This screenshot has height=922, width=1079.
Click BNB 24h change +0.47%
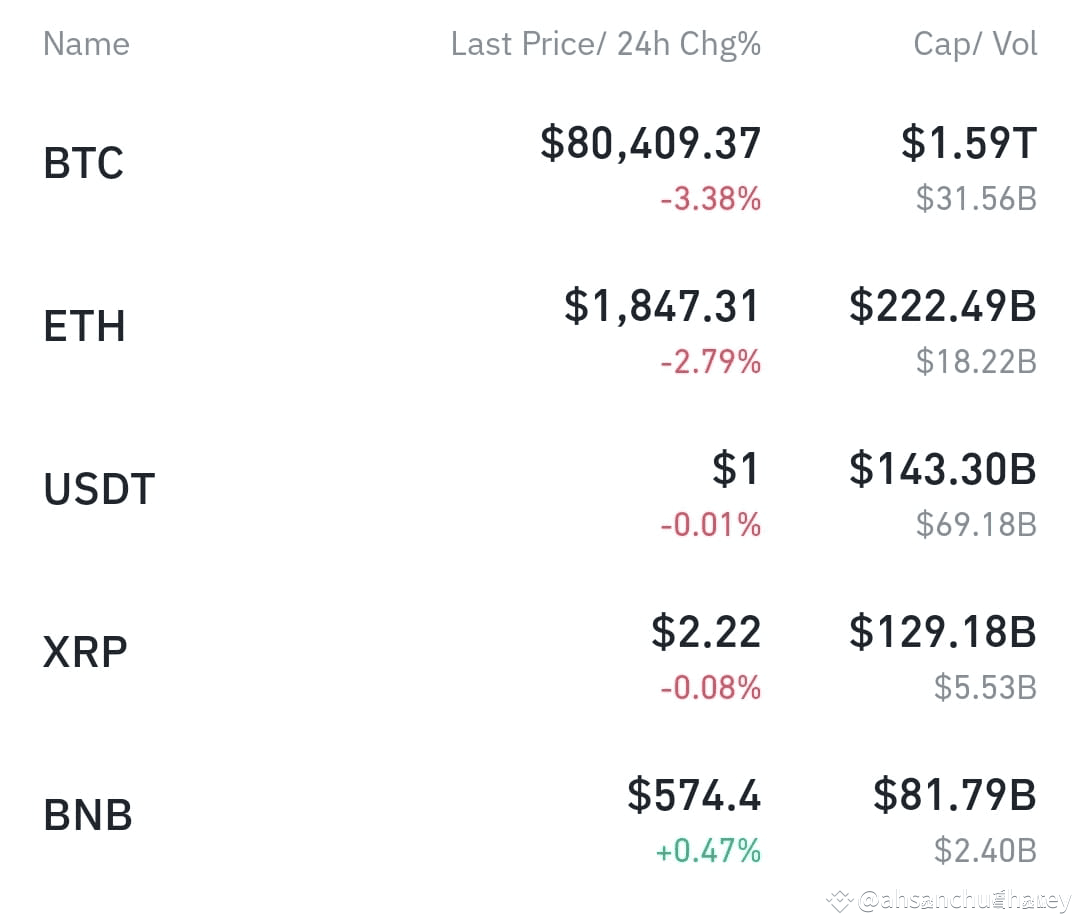click(x=708, y=851)
